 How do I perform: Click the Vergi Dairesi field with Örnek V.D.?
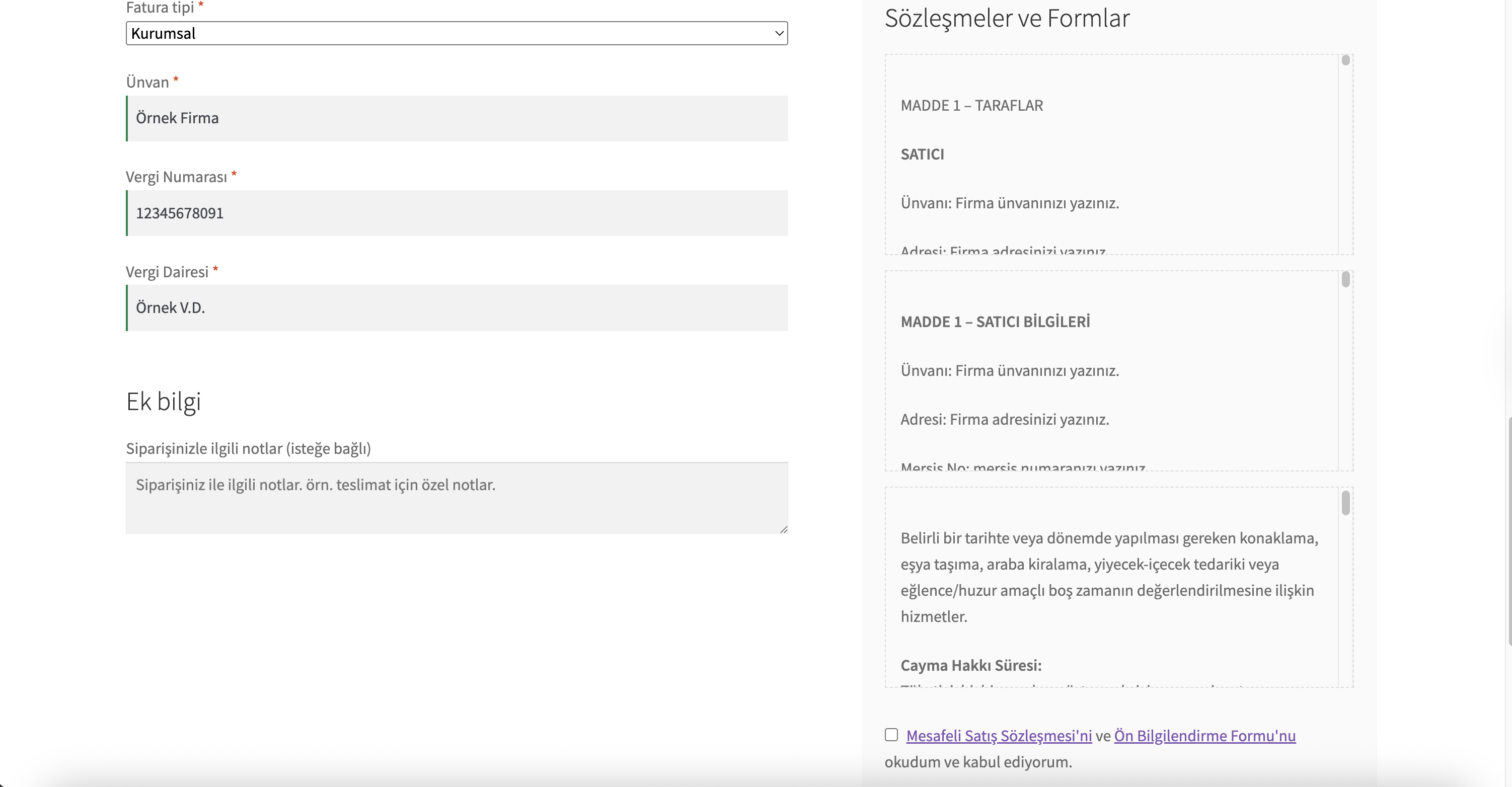(x=457, y=308)
